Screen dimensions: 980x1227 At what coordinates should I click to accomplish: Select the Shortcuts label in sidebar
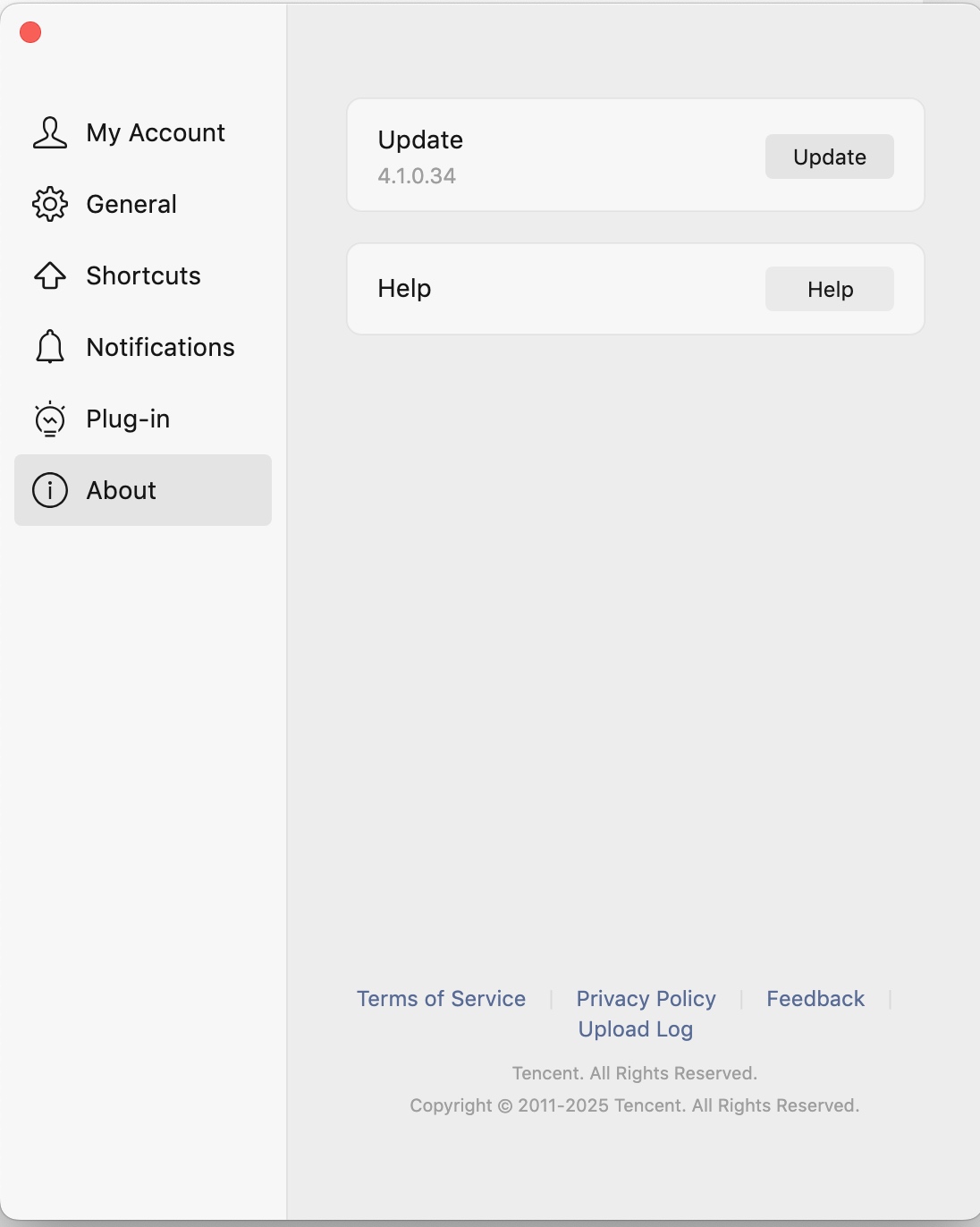pyautogui.click(x=143, y=275)
